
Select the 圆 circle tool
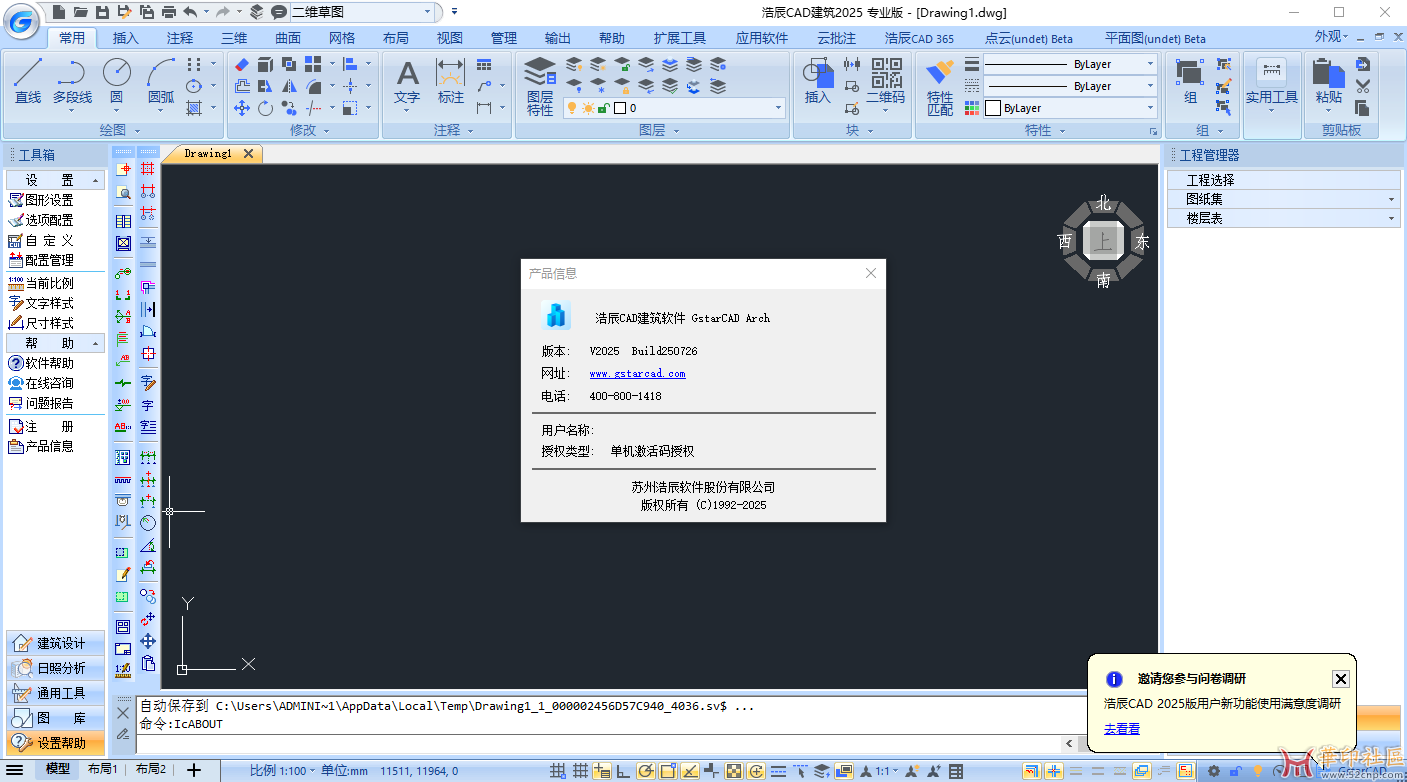117,82
